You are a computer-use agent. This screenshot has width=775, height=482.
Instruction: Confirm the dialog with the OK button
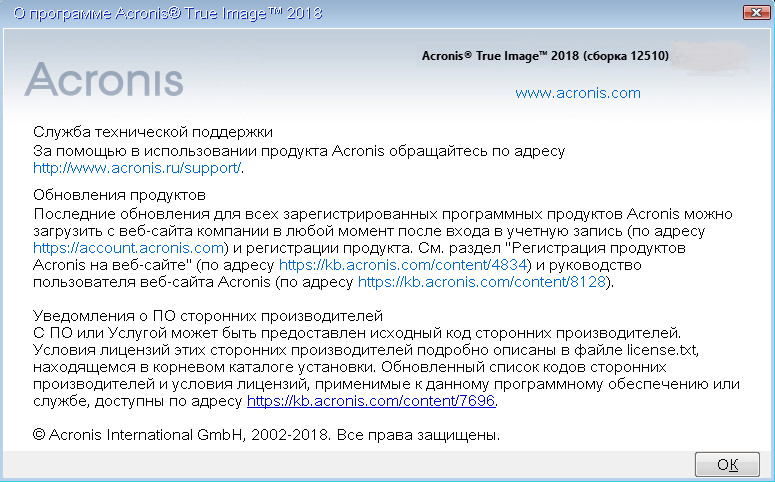coord(727,464)
